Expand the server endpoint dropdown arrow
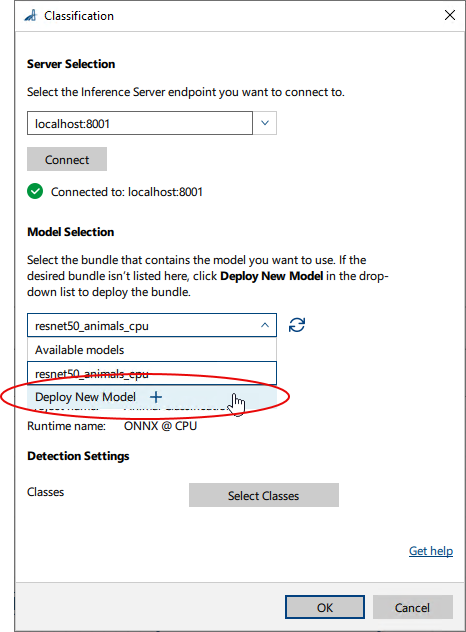 click(265, 123)
